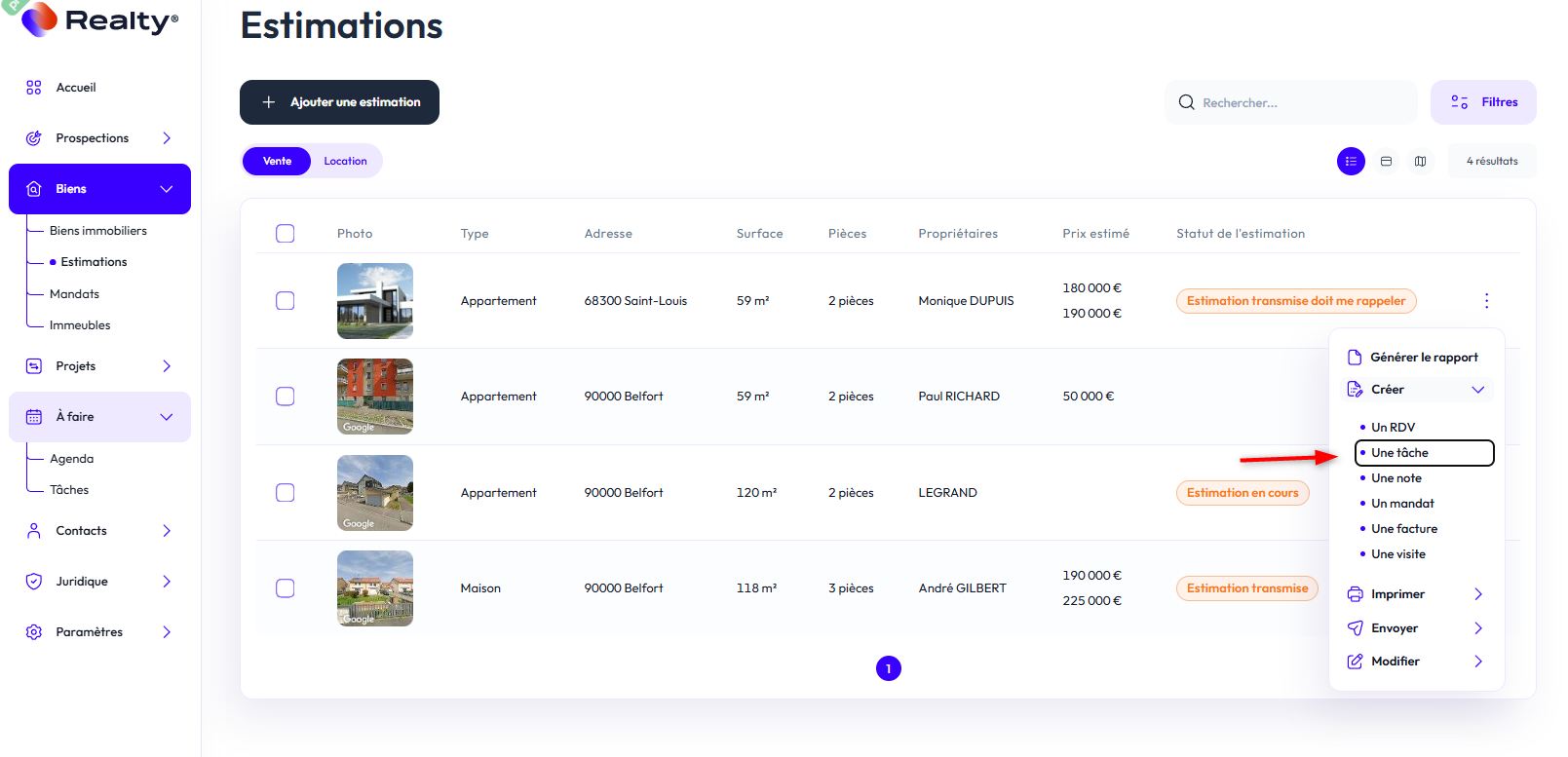Switch to the Location tab
Viewport: 1568px width, 757px height.
[x=345, y=162]
